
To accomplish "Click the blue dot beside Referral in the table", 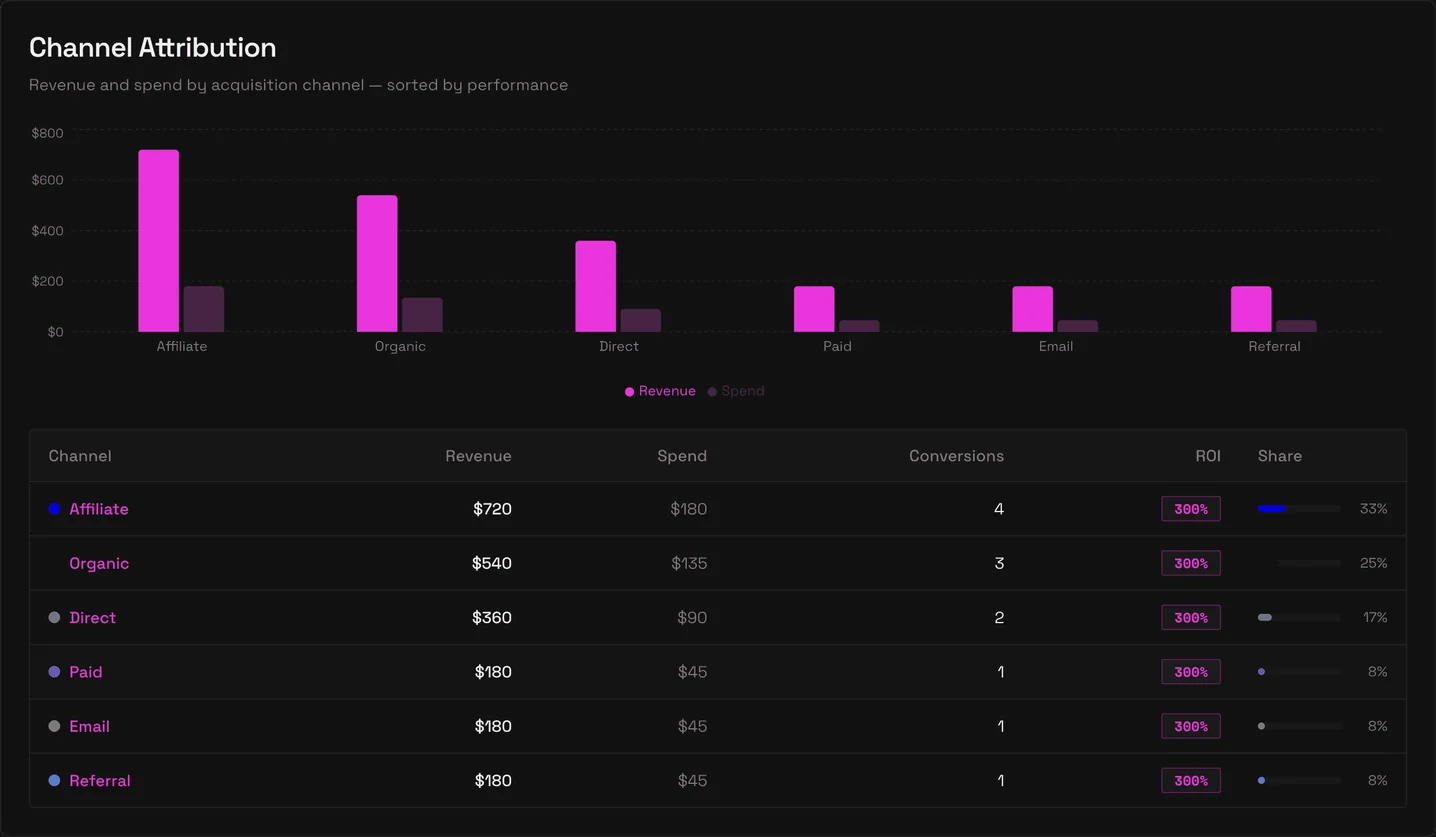I will 54,780.
